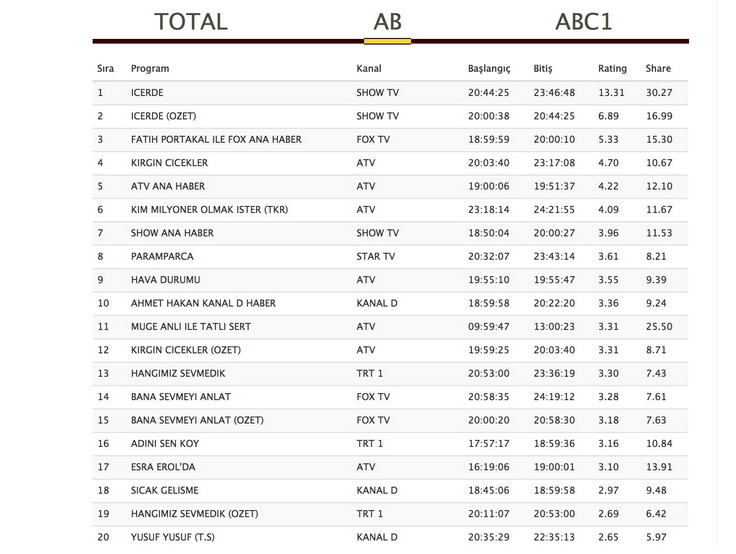This screenshot has width=736, height=554.
Task: Click the Share column header
Action: coord(658,69)
